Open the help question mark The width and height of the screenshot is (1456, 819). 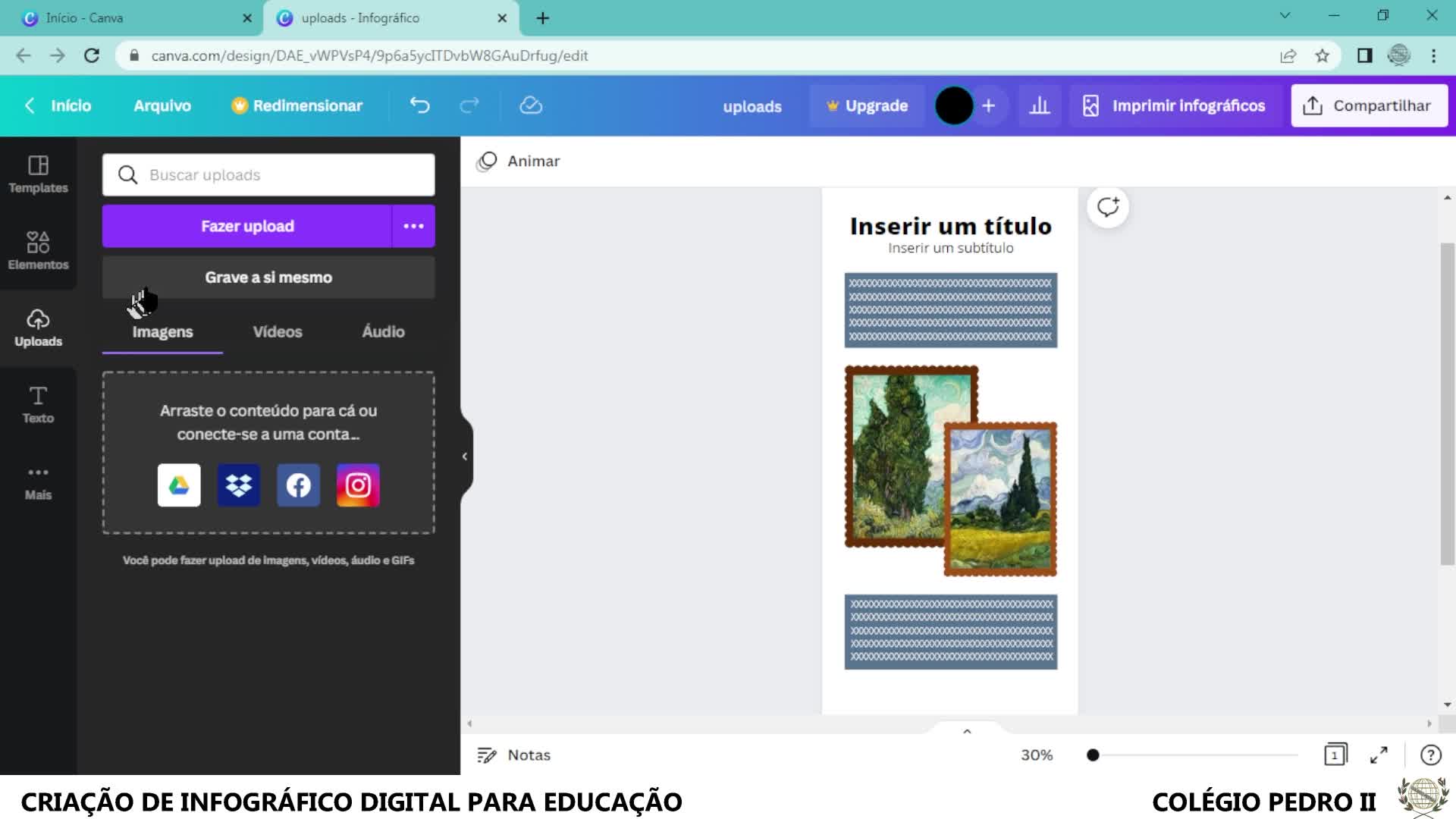tap(1430, 755)
